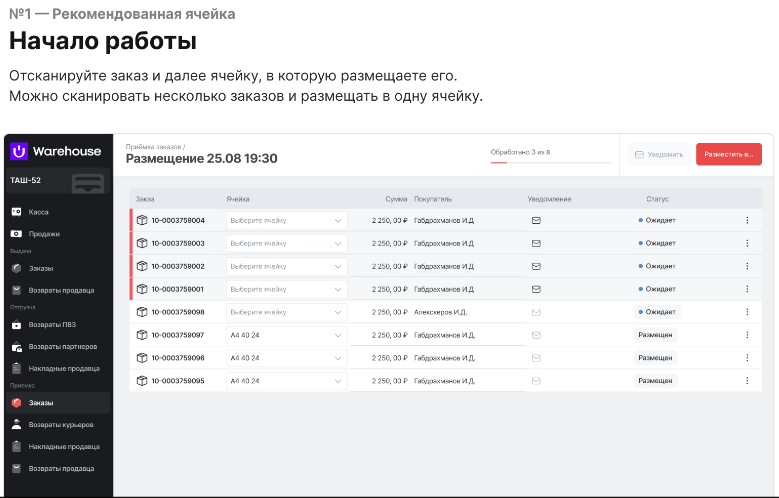Screen dimensions: 779x498
Task: Go to Возвраты ПВЗ in the sidebar
Action: pyautogui.click(x=50, y=325)
